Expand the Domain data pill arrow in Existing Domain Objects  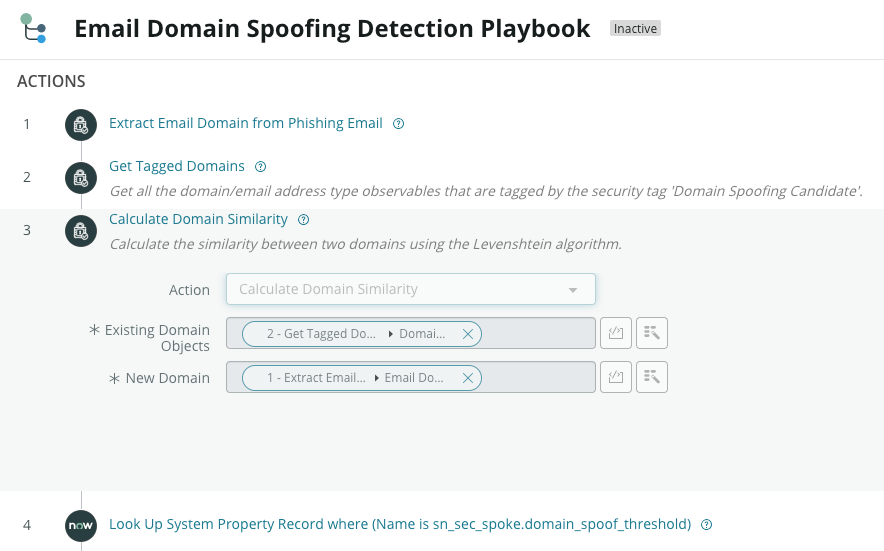[390, 334]
